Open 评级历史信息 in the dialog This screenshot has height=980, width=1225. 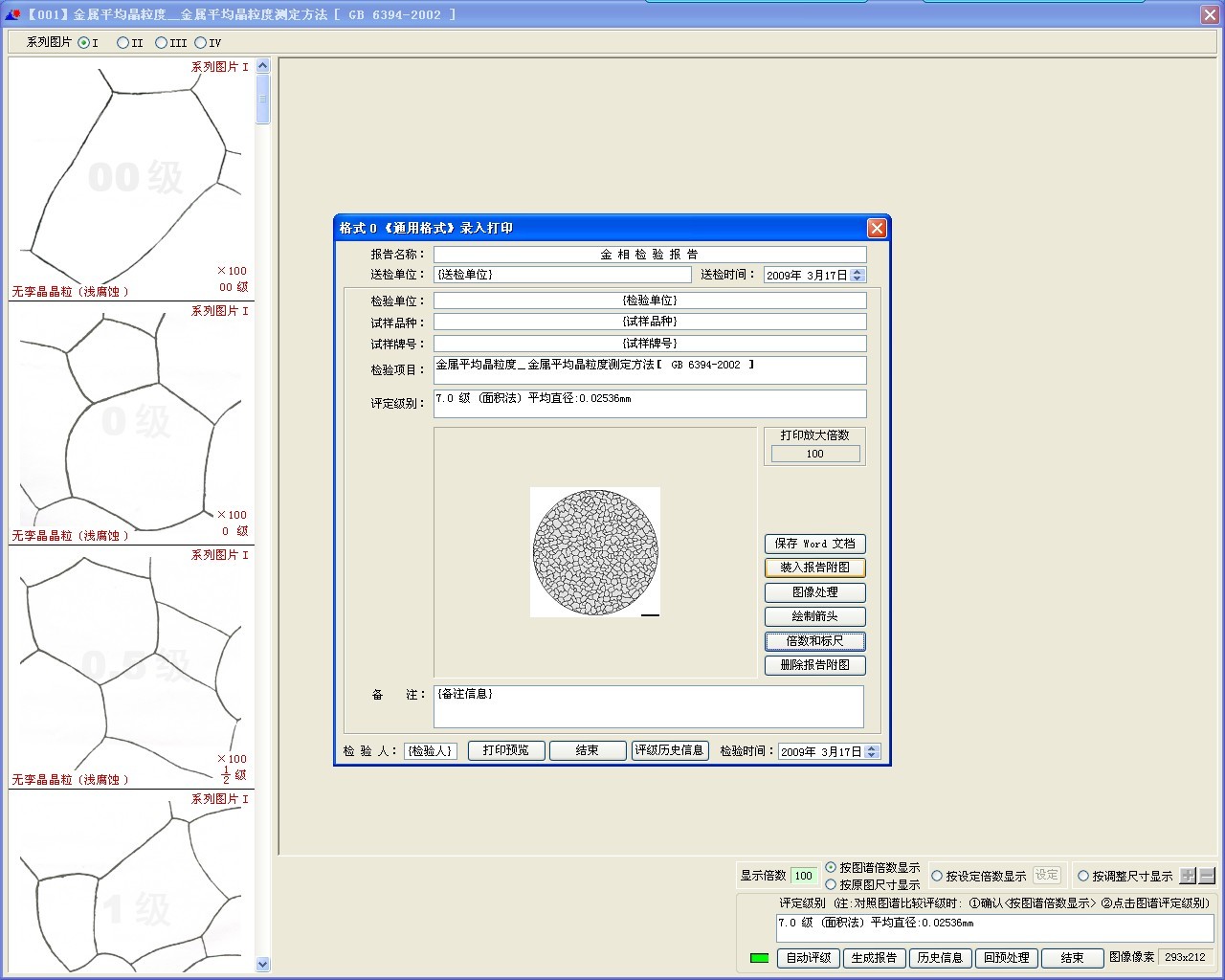point(670,750)
